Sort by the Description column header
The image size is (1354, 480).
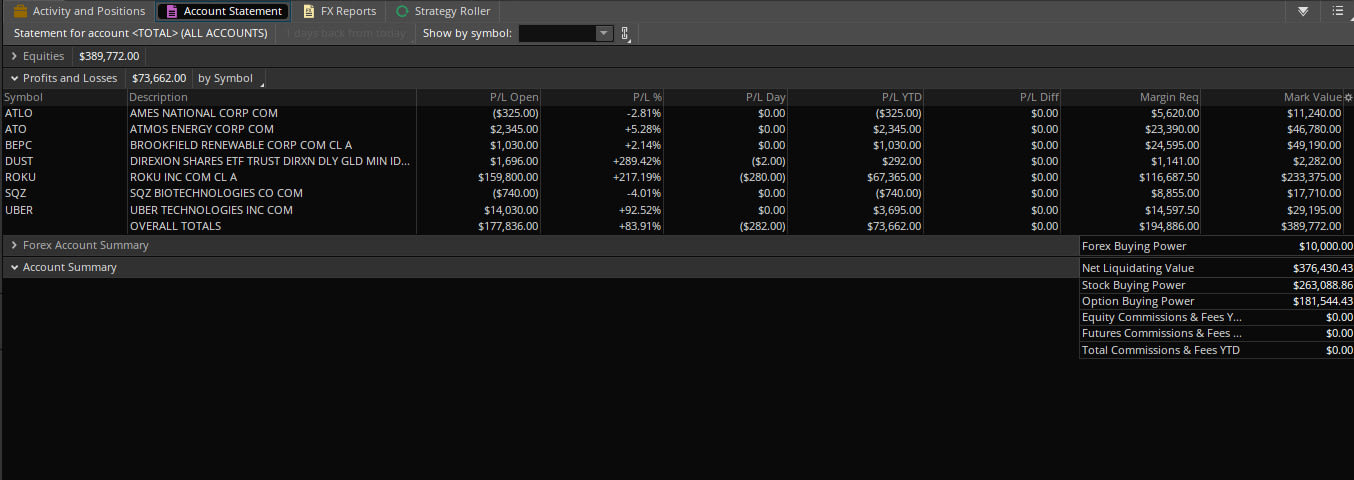pos(272,97)
